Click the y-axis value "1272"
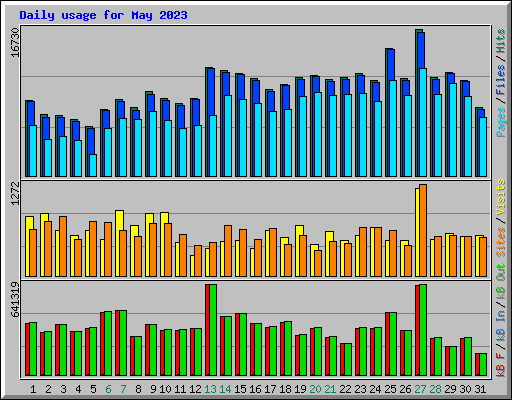The height and width of the screenshot is (400, 512). click(x=16, y=193)
